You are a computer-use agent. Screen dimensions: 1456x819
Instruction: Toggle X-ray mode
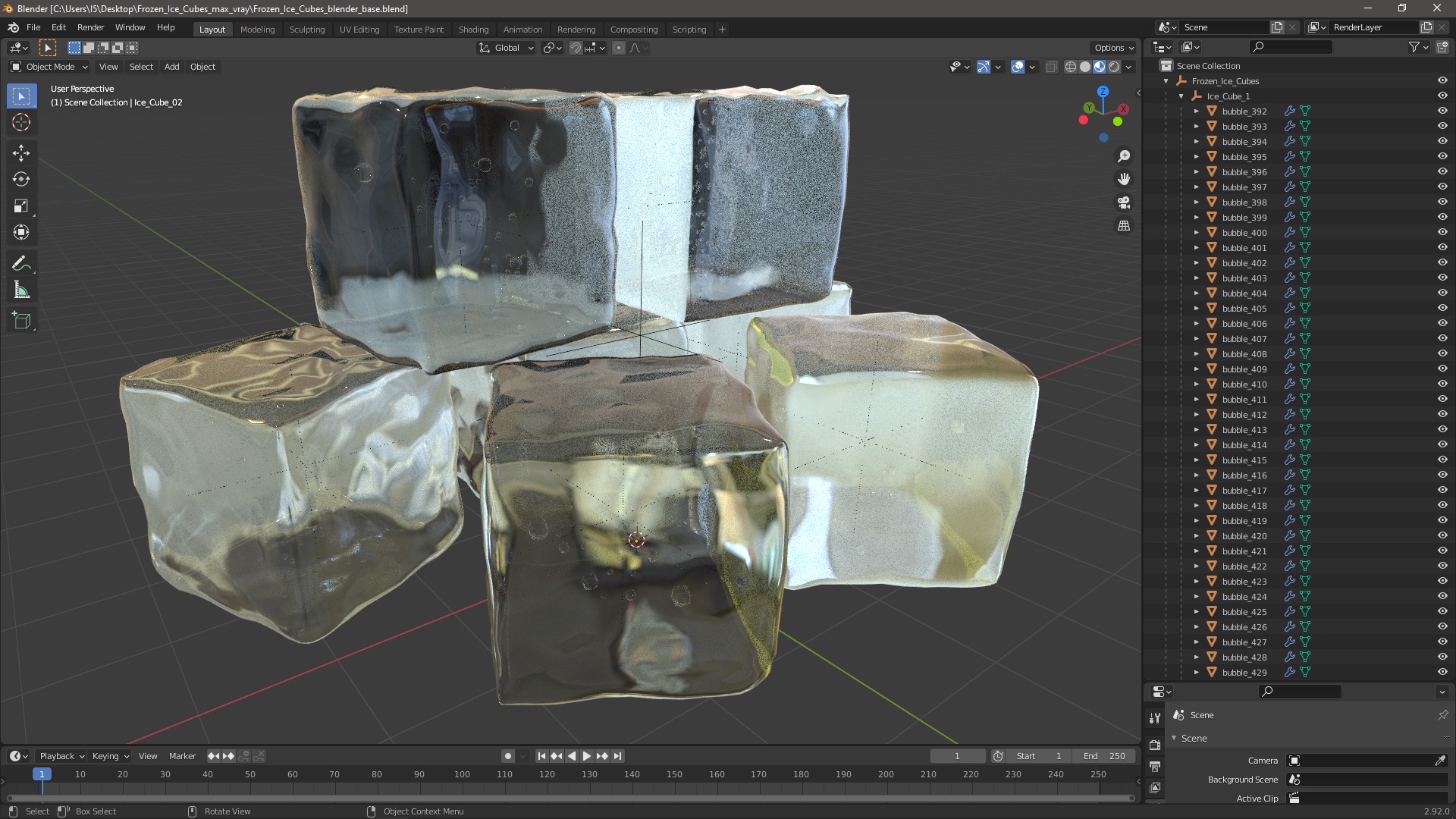point(1051,67)
